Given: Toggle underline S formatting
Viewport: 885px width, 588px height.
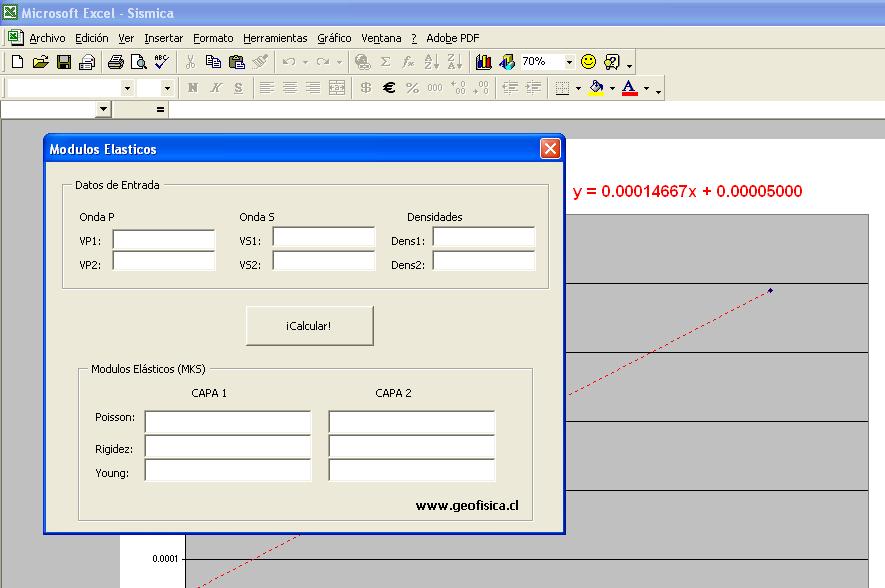Looking at the screenshot, I should [239, 87].
